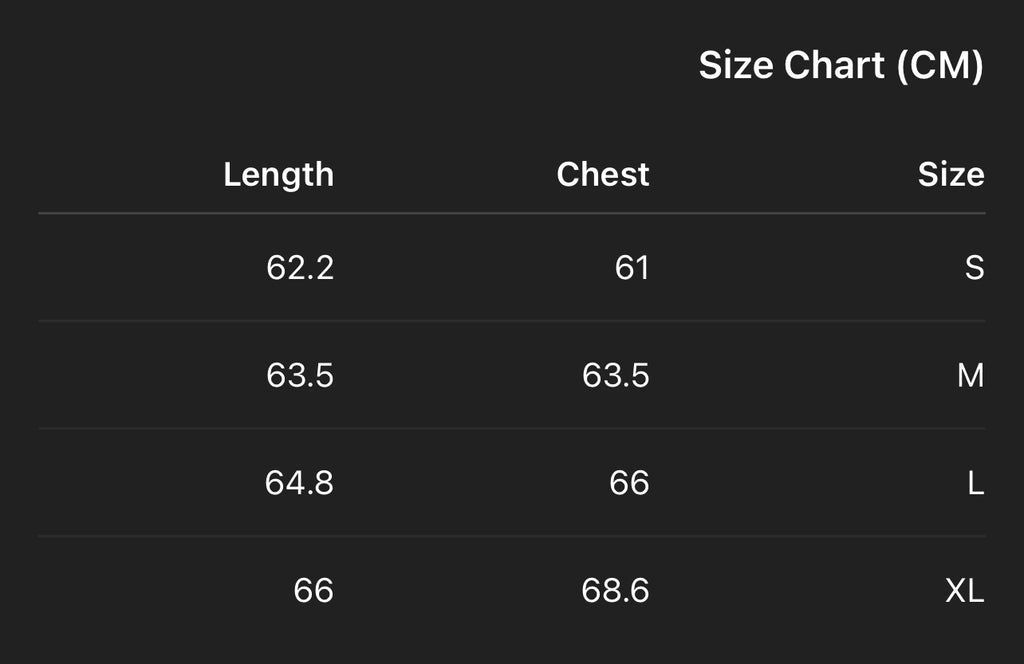Viewport: 1024px width, 664px height.
Task: Click the 61 chest value
Action: pyautogui.click(x=632, y=268)
